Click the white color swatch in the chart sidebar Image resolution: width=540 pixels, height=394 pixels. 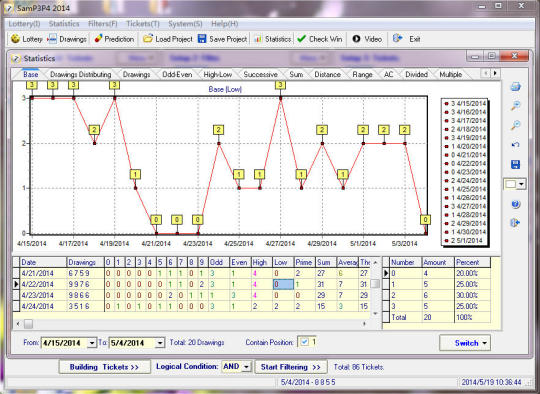point(511,184)
